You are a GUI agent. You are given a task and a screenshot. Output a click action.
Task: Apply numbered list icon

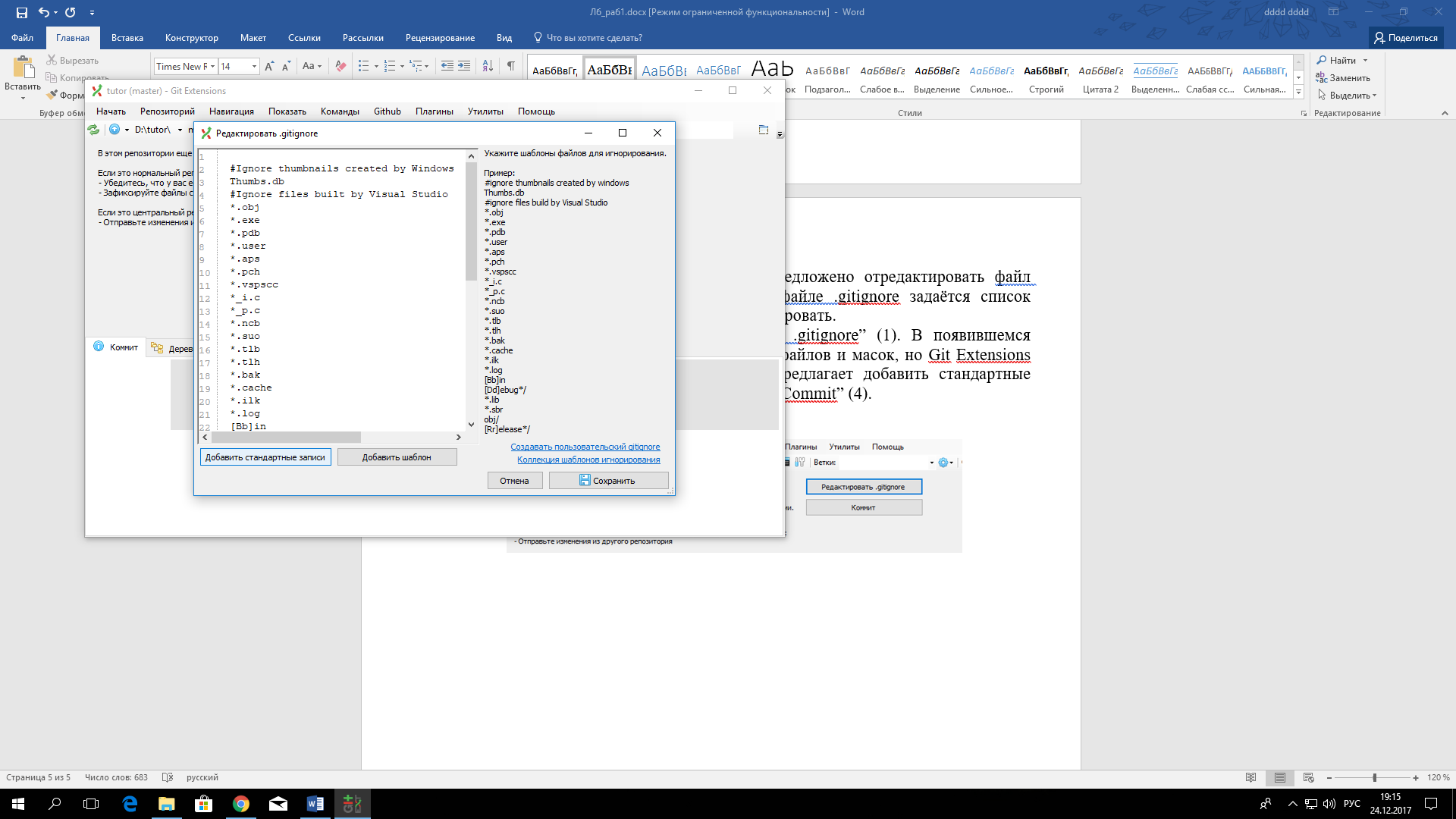[390, 66]
